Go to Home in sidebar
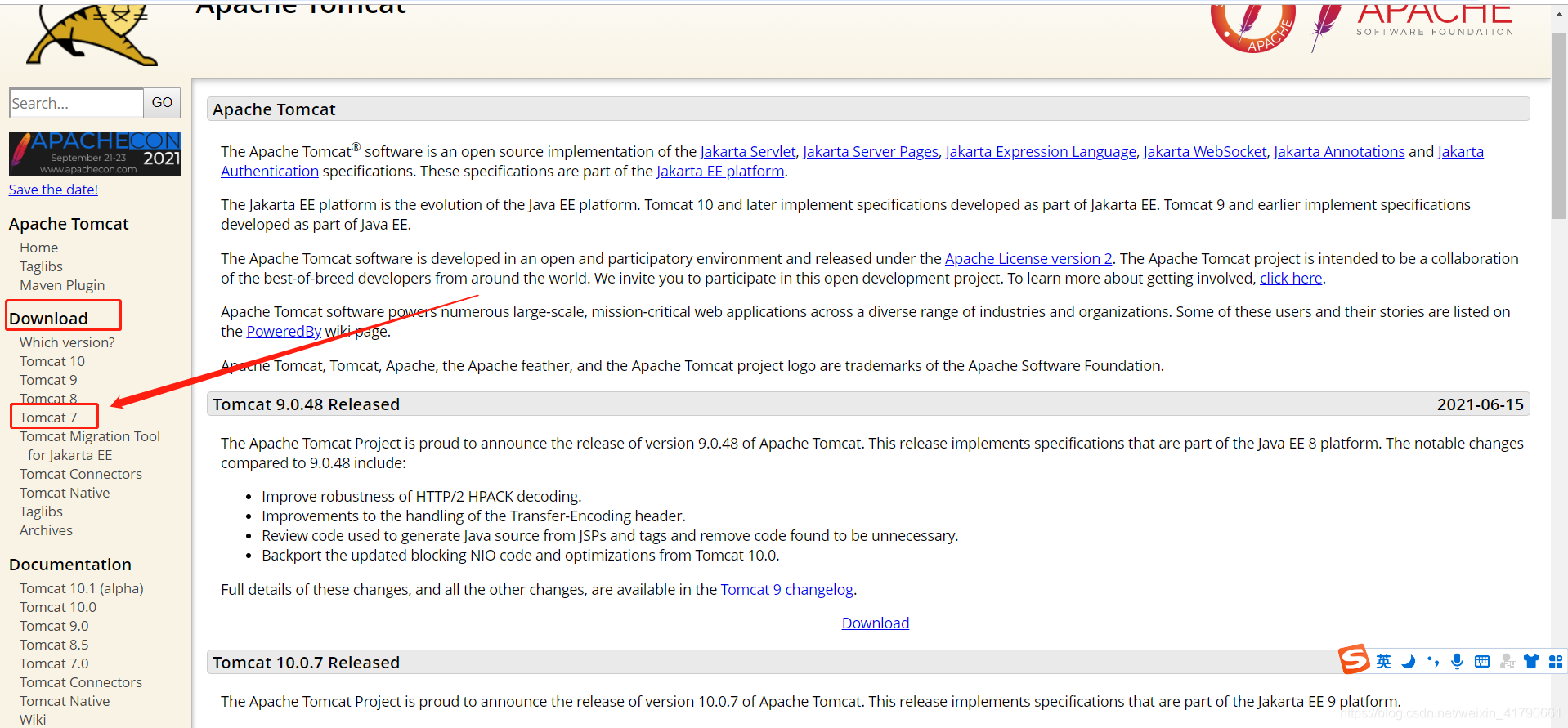This screenshot has width=1568, height=728. point(39,248)
